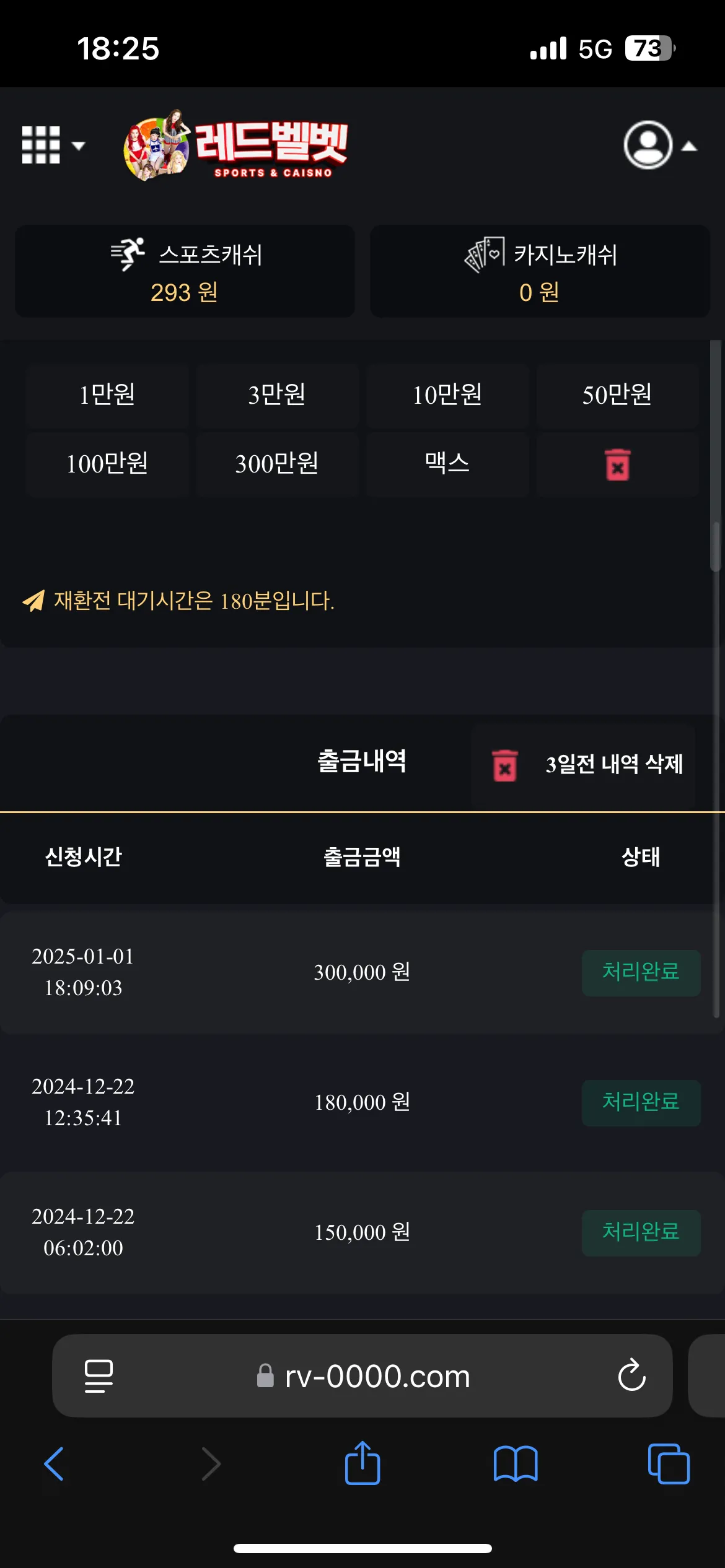Expand the dropdown arrow beside grid menu
The height and width of the screenshot is (1568, 725).
(x=78, y=146)
